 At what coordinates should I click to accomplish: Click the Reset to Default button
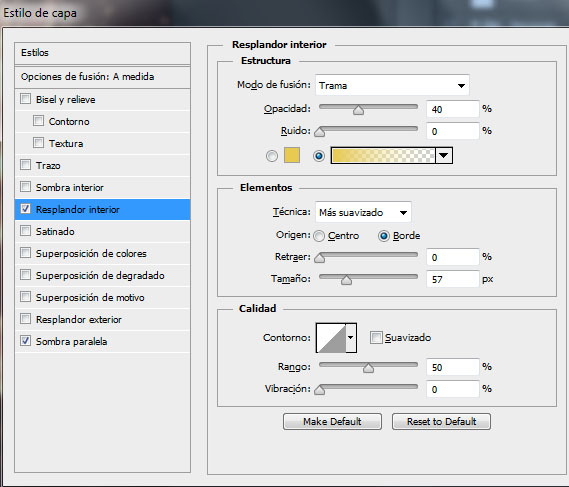(441, 421)
